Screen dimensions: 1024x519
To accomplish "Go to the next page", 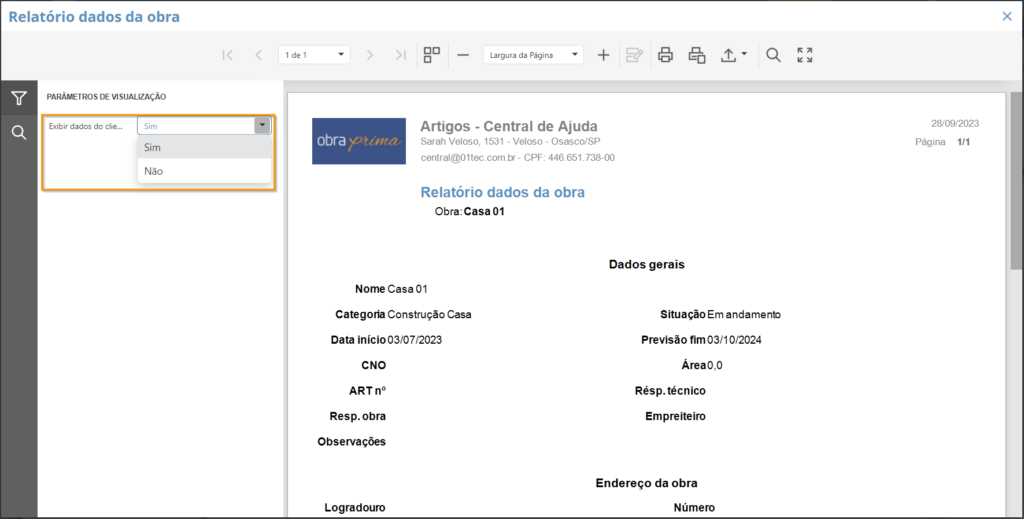I will click(x=370, y=55).
